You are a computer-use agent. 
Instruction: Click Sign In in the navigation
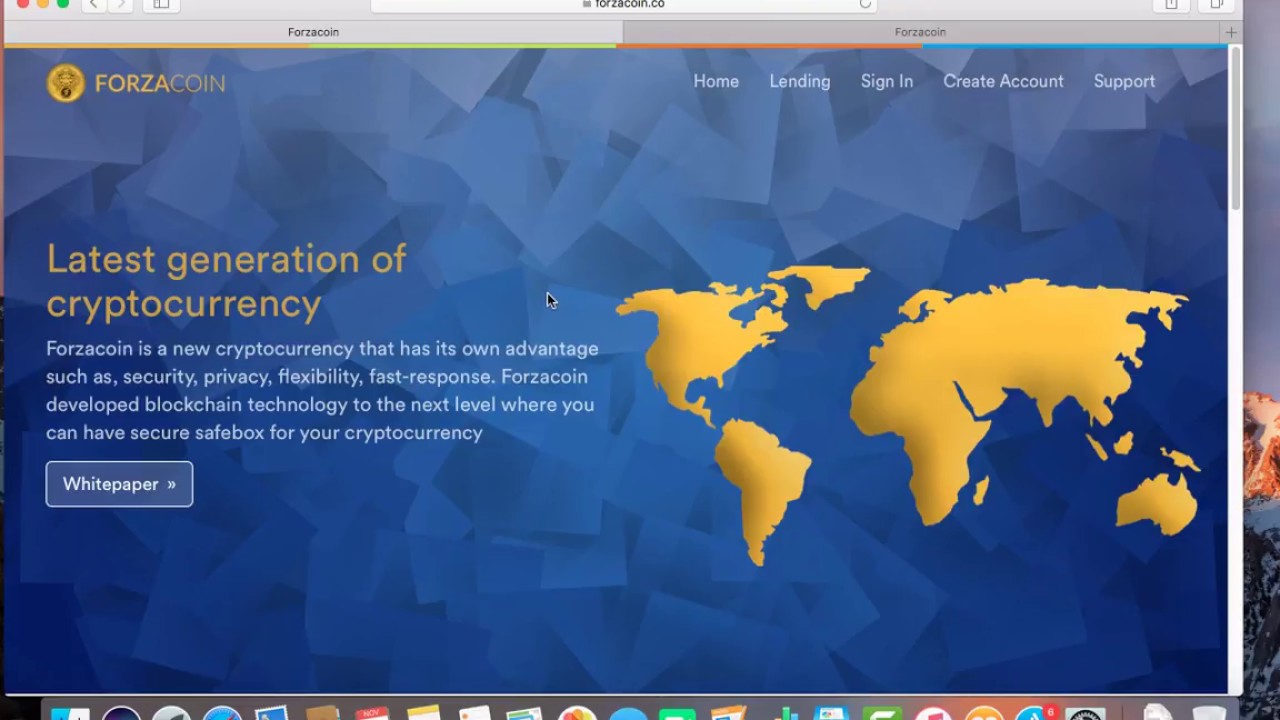pos(887,82)
